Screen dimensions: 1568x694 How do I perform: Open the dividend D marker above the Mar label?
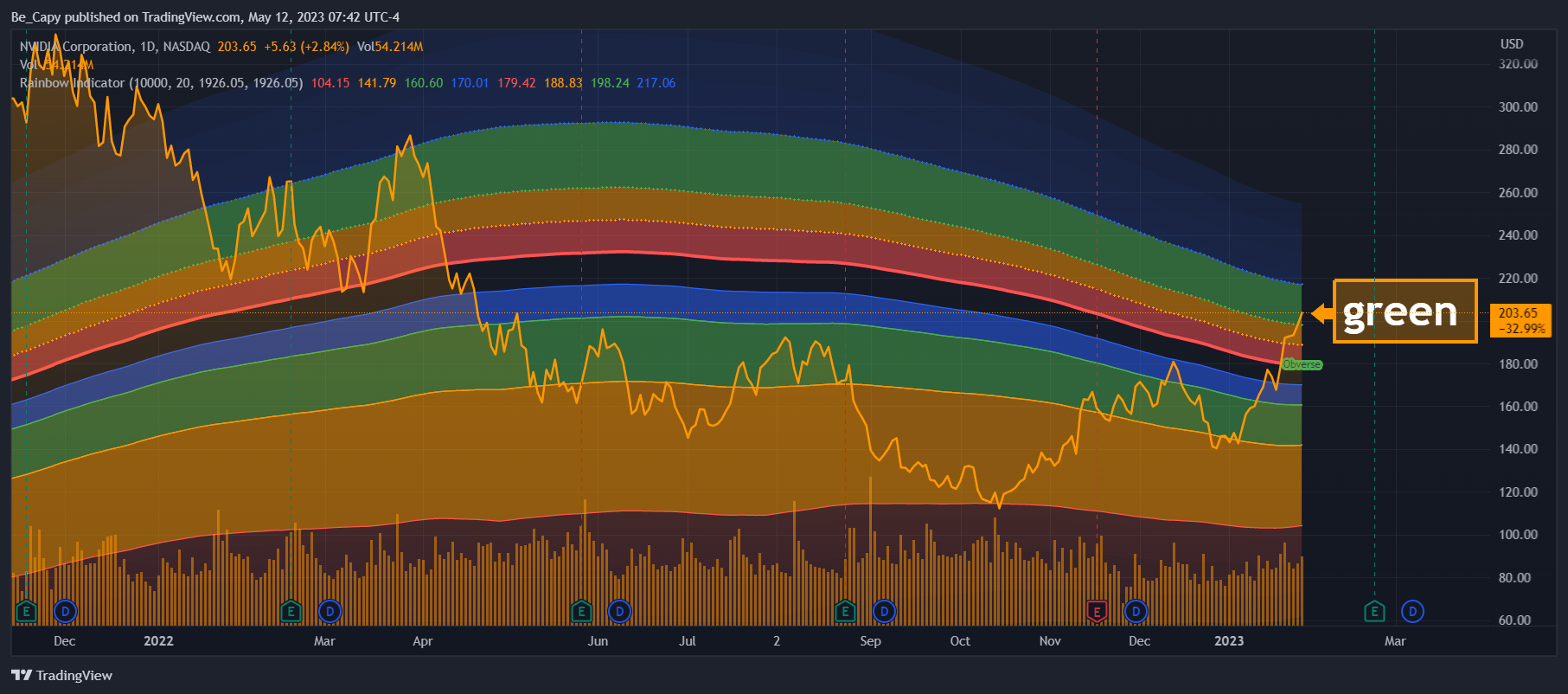coord(330,612)
